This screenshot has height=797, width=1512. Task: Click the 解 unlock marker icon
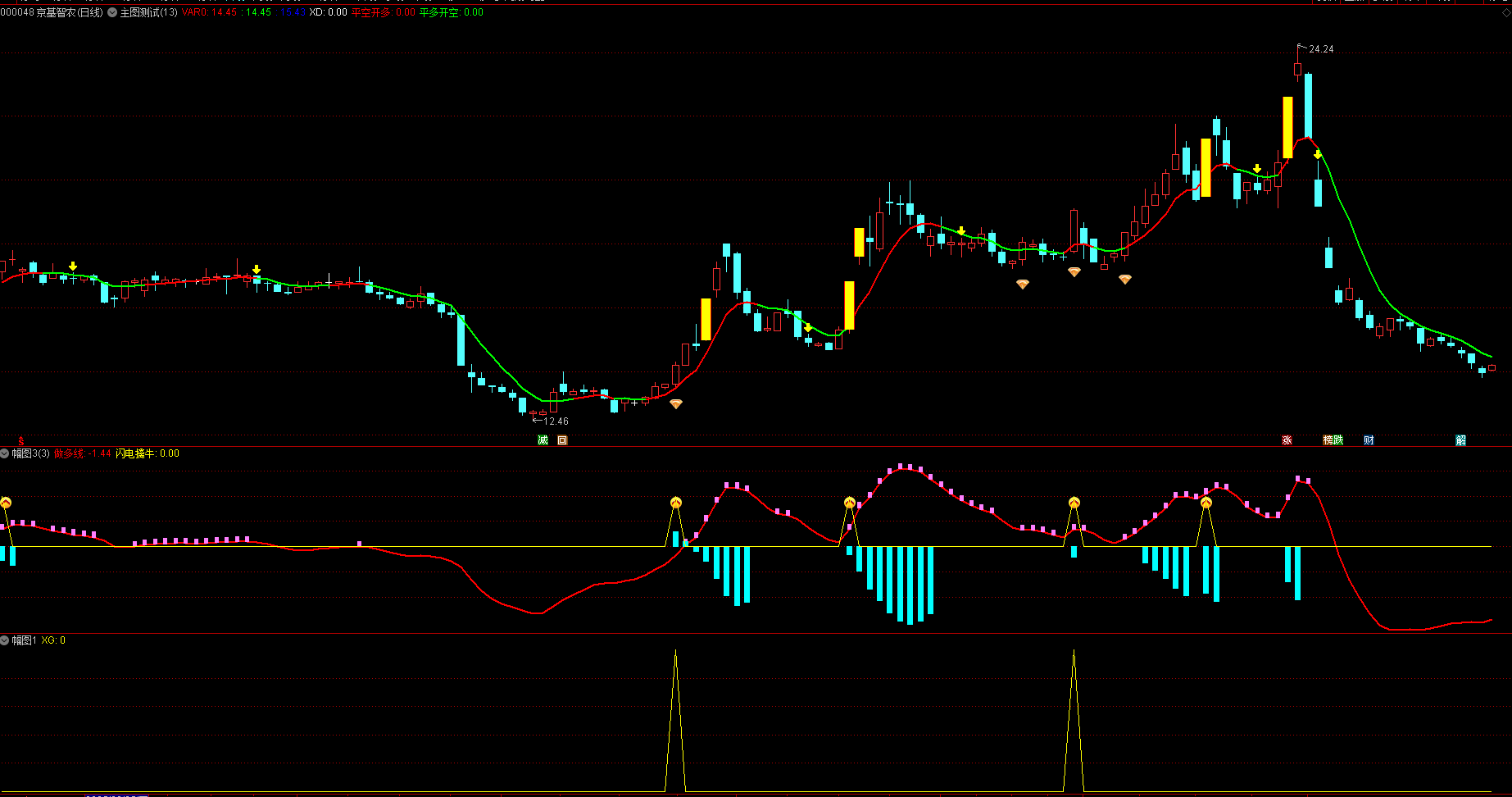1460,440
